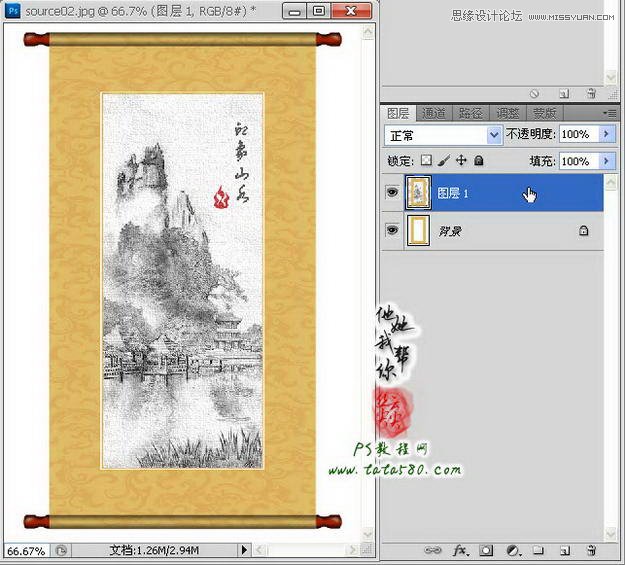The image size is (625, 565).
Task: Create a new layer group
Action: click(539, 551)
